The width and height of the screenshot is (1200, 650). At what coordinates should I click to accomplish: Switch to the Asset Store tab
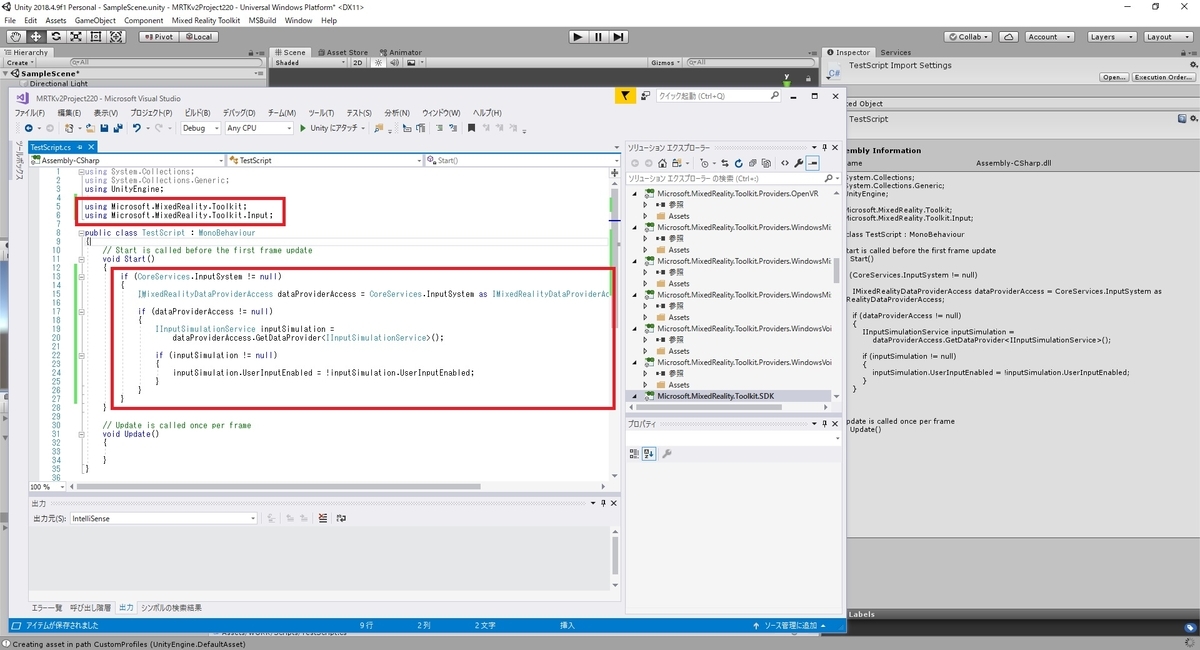coord(344,52)
